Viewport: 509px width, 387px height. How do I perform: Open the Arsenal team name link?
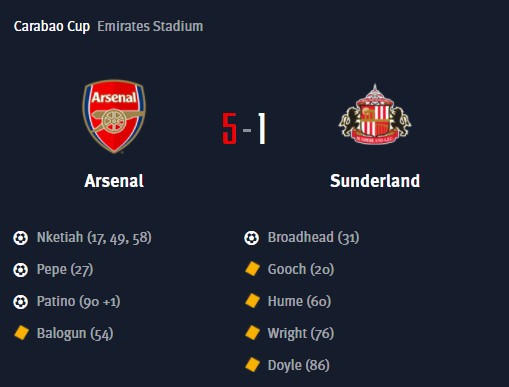[114, 181]
